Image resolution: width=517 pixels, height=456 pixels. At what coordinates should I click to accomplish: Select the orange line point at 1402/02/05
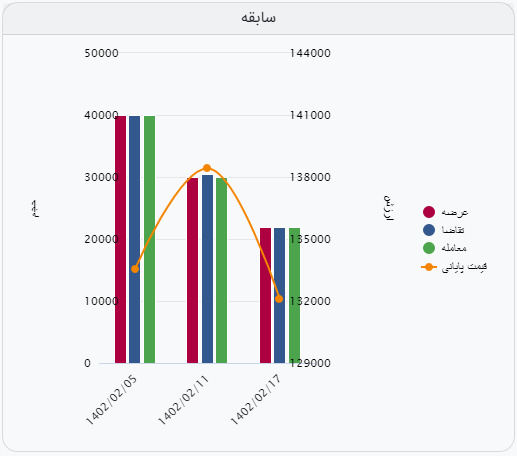point(135,269)
